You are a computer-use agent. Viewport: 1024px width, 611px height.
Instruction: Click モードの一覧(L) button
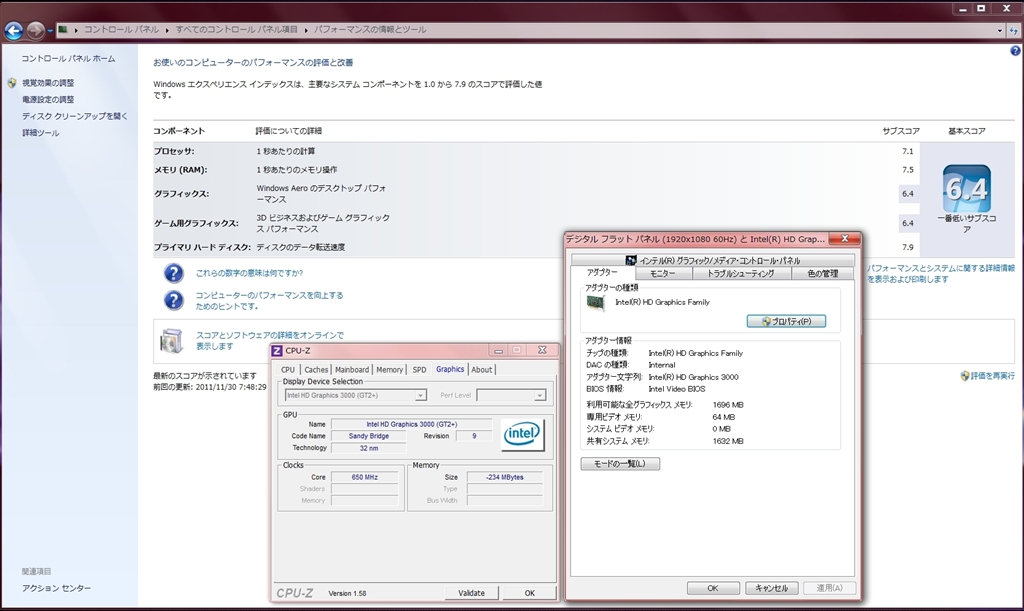coord(620,463)
